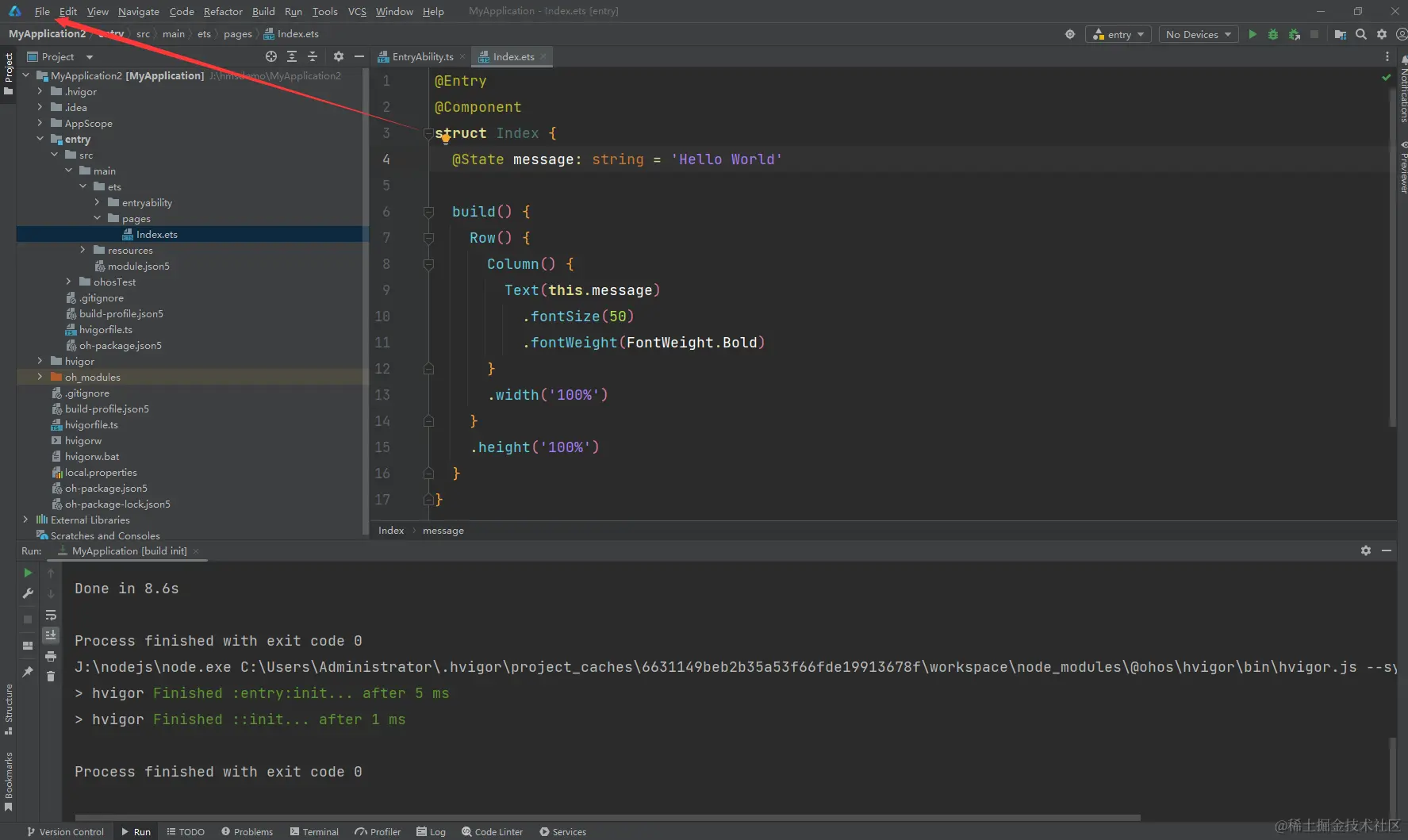Image resolution: width=1408 pixels, height=840 pixels.
Task: Print the Run console output
Action: (x=51, y=656)
